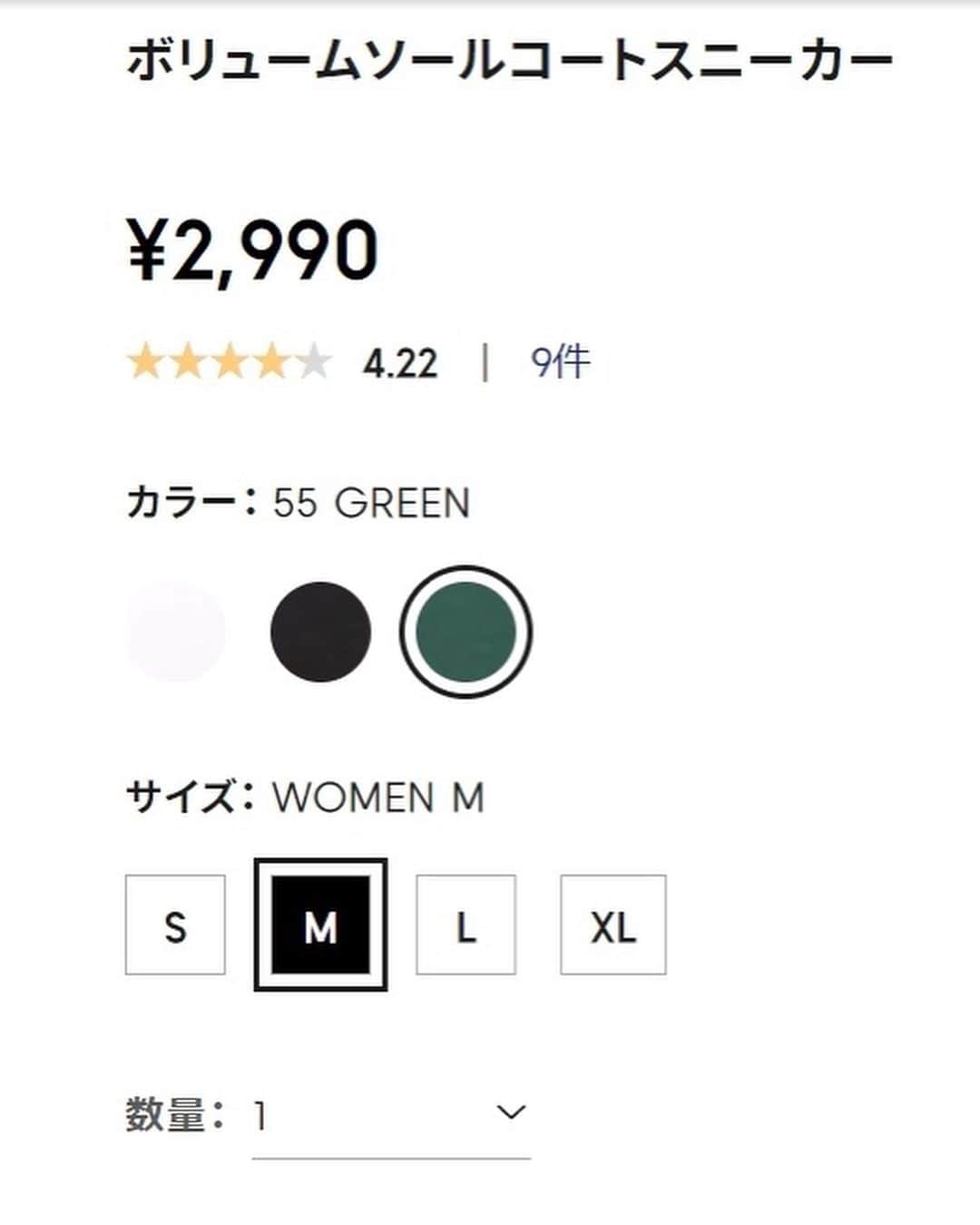
Task: Select size S
Action: coord(175,925)
